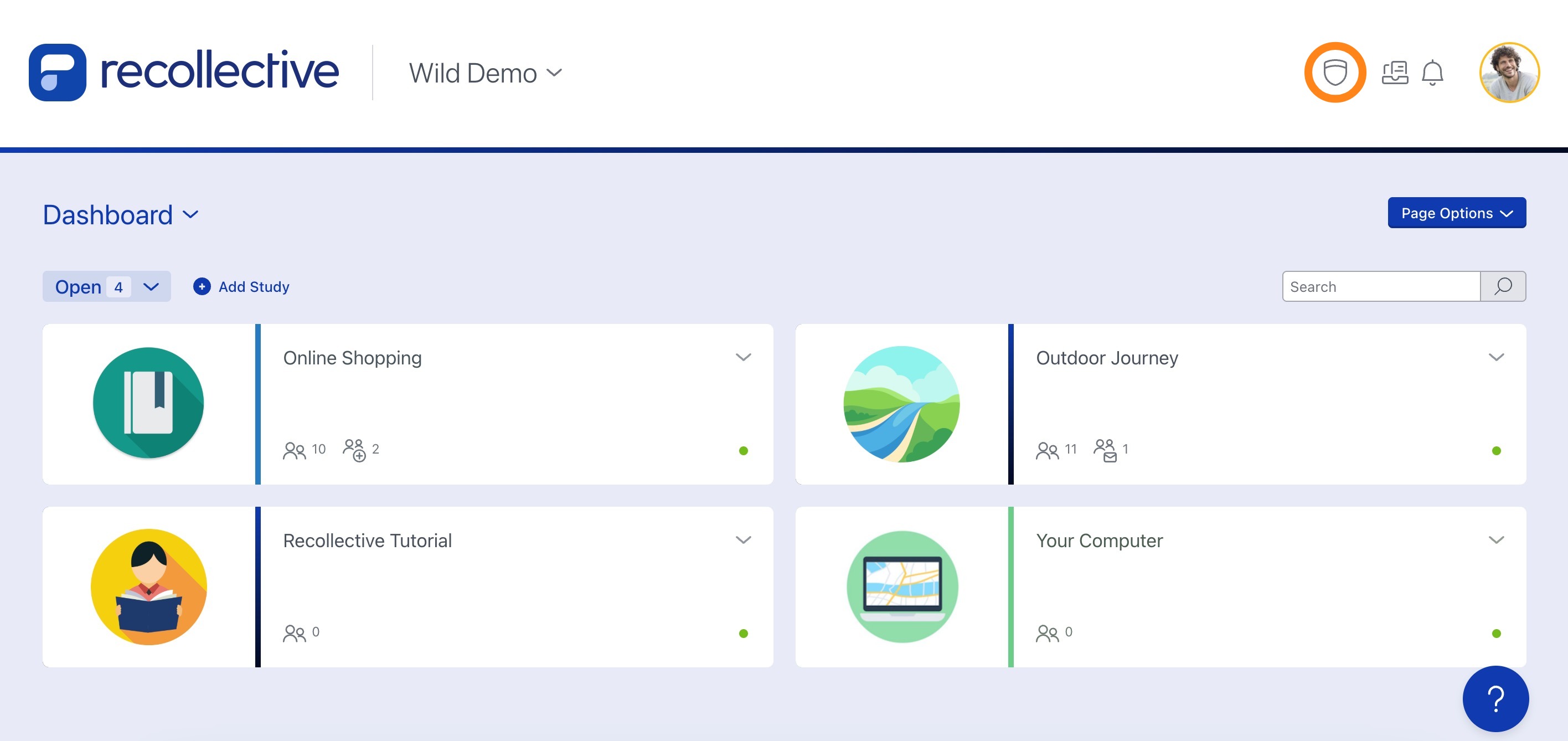The height and width of the screenshot is (741, 1568).
Task: Click Outdoor Journey invited participants icon
Action: [1105, 450]
